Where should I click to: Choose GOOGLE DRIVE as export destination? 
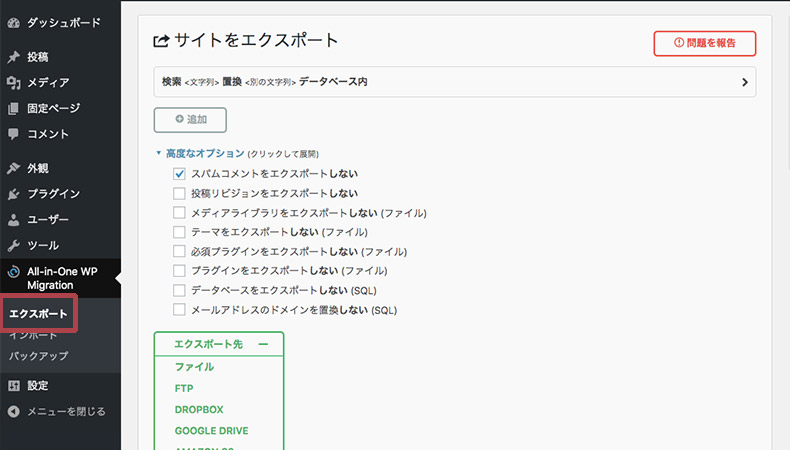pos(212,431)
